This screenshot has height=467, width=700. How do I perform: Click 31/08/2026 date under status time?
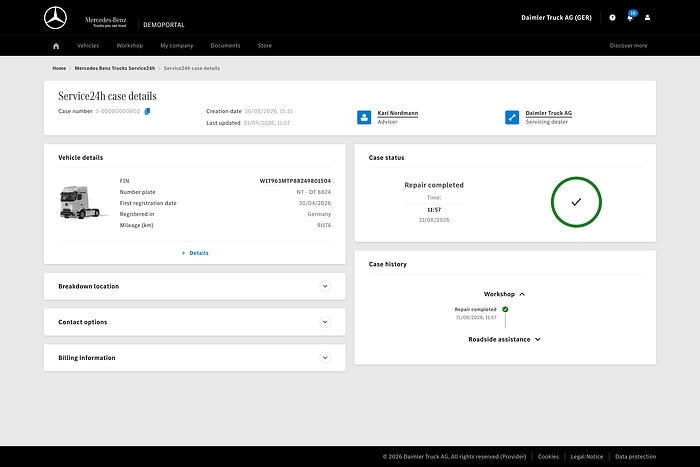click(x=434, y=220)
